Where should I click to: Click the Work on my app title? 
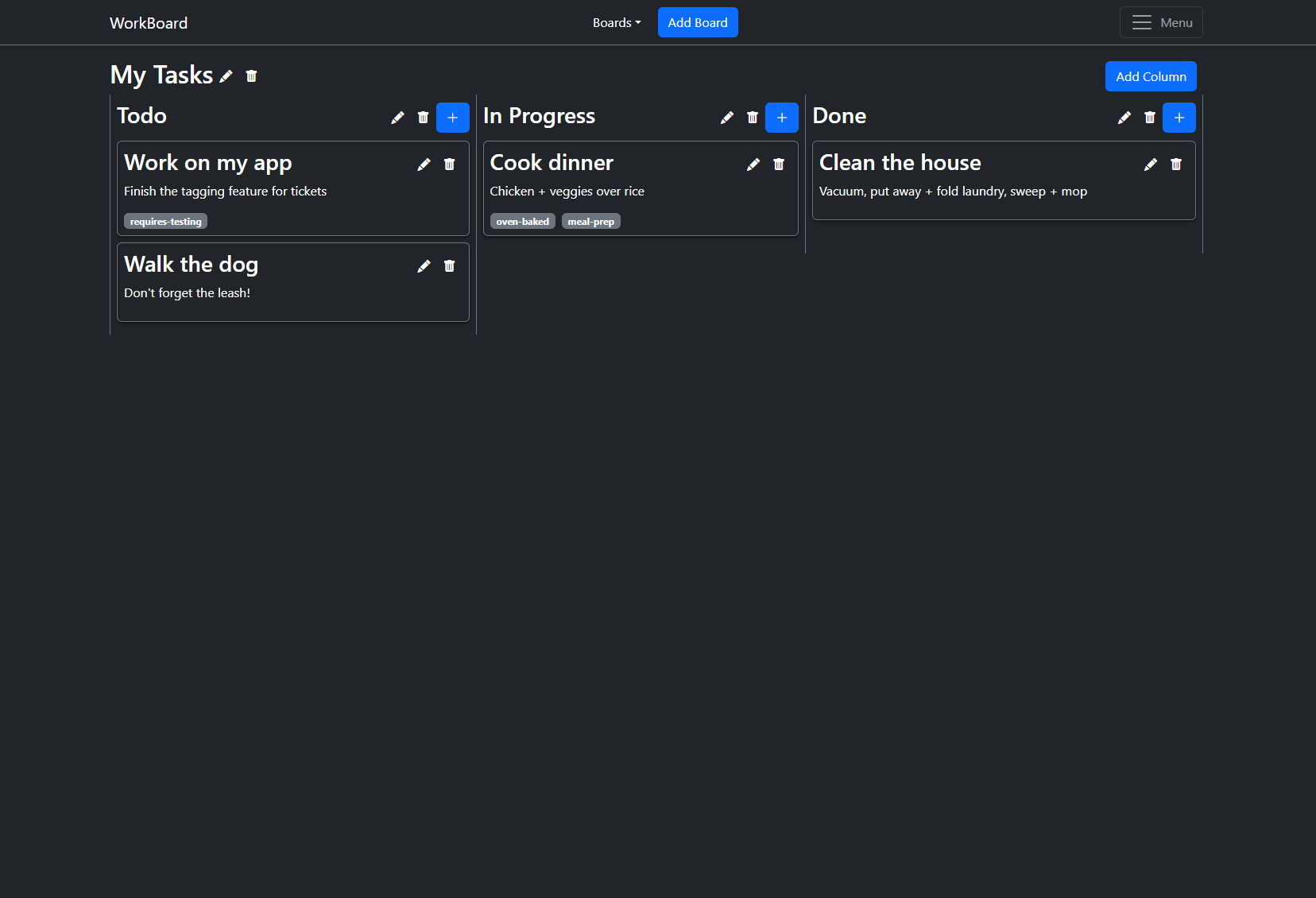click(x=208, y=163)
